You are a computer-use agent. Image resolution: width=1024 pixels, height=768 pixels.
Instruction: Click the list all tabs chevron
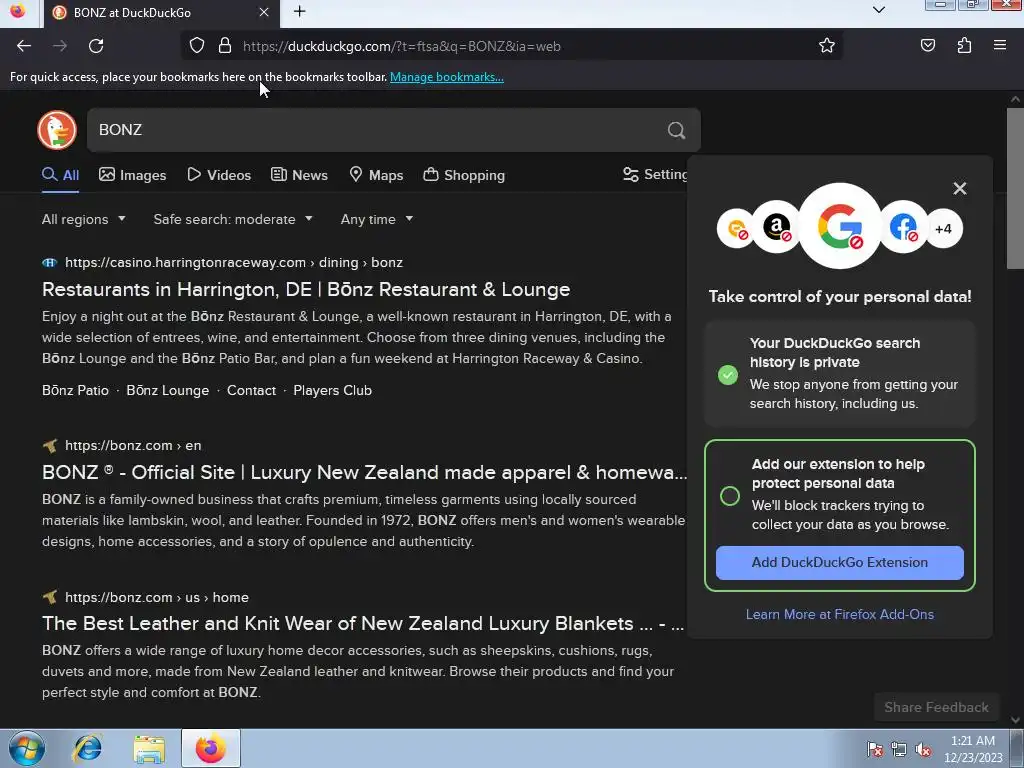(x=879, y=10)
